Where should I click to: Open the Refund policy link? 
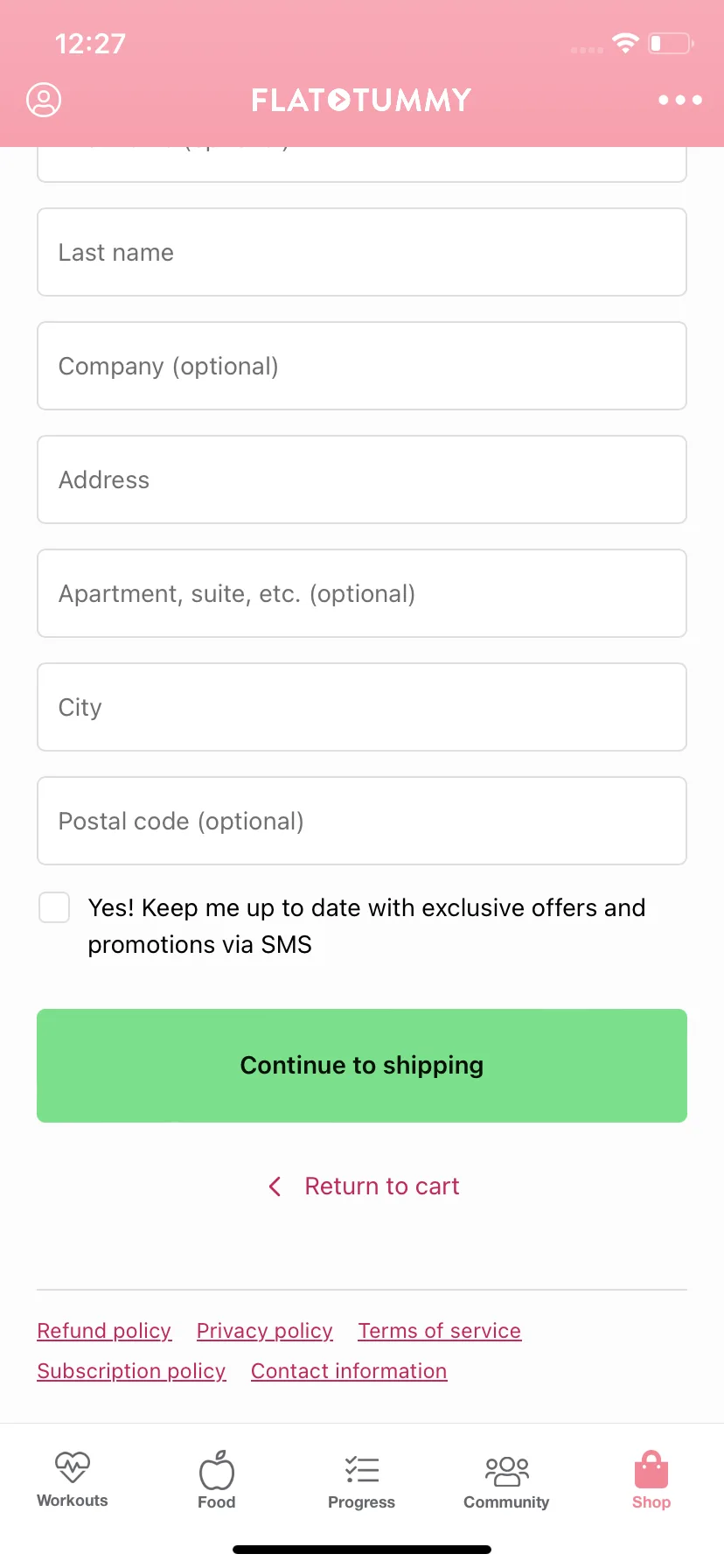[104, 1331]
